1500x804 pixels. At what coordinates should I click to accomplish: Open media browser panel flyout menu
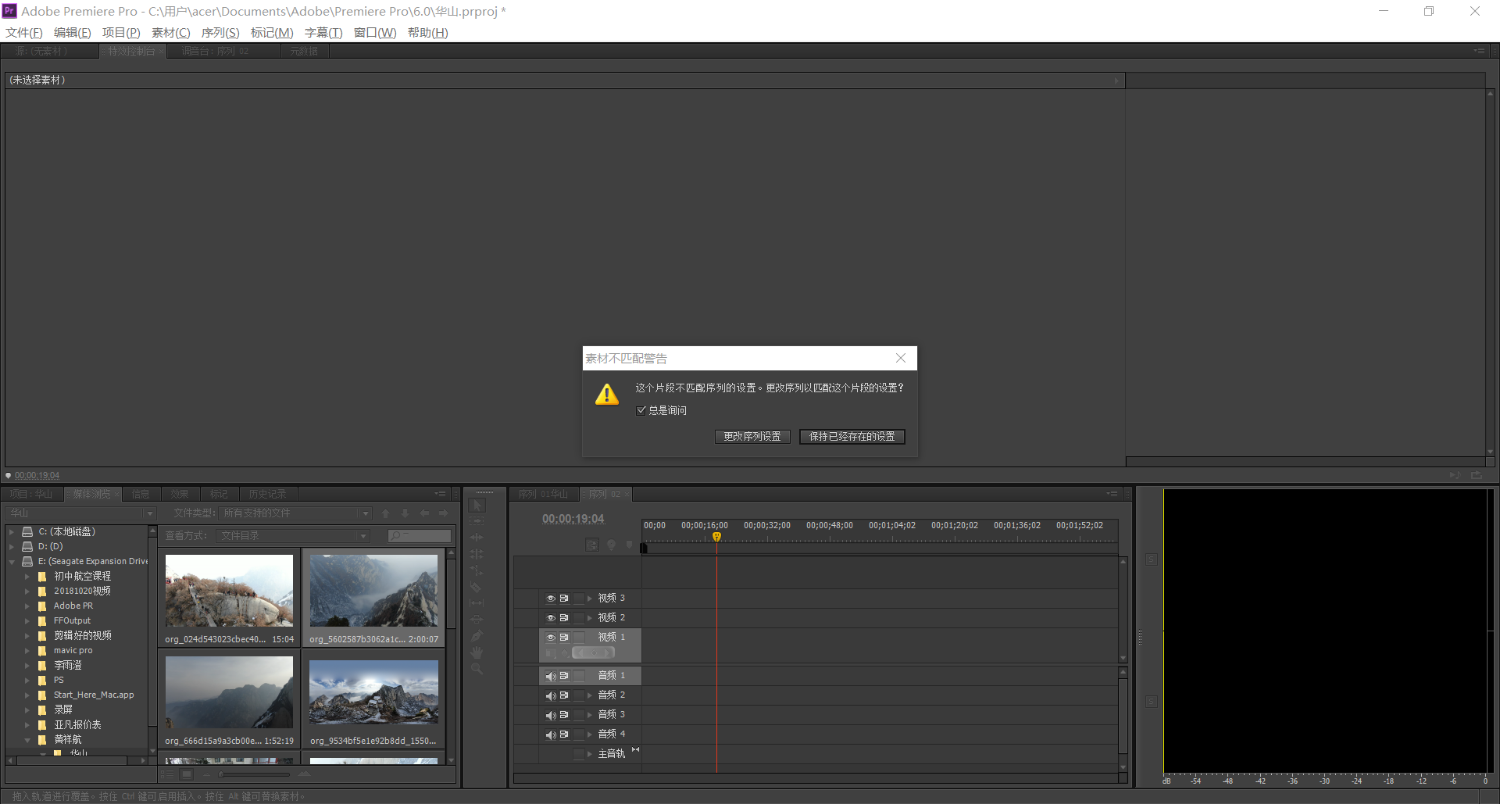click(441, 493)
